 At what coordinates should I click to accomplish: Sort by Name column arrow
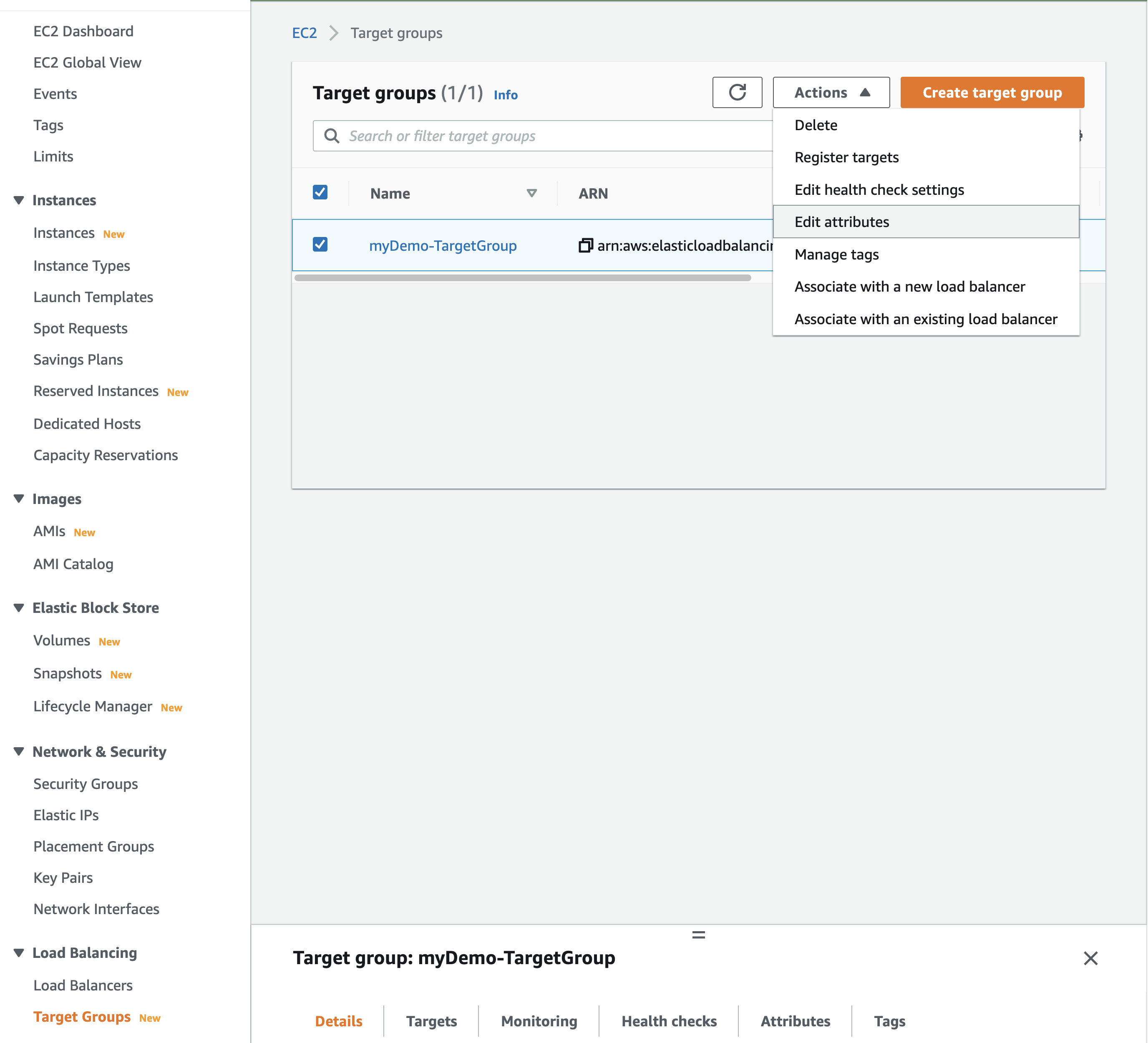(531, 193)
